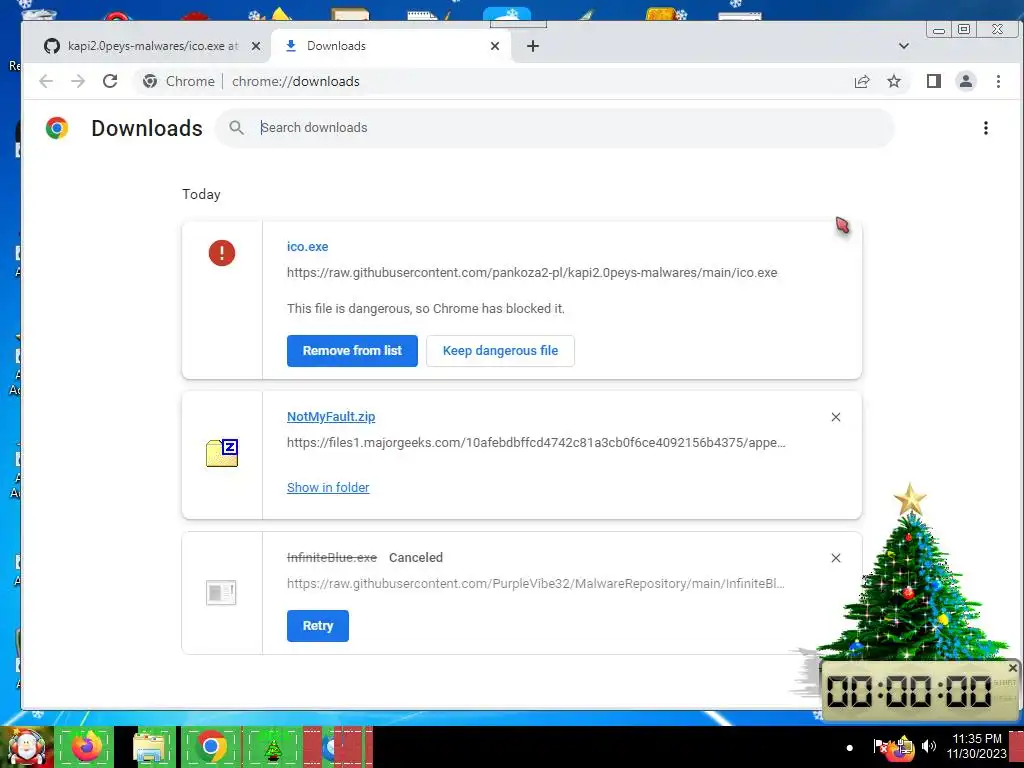Click the Action Center flag icon

pos(880,746)
